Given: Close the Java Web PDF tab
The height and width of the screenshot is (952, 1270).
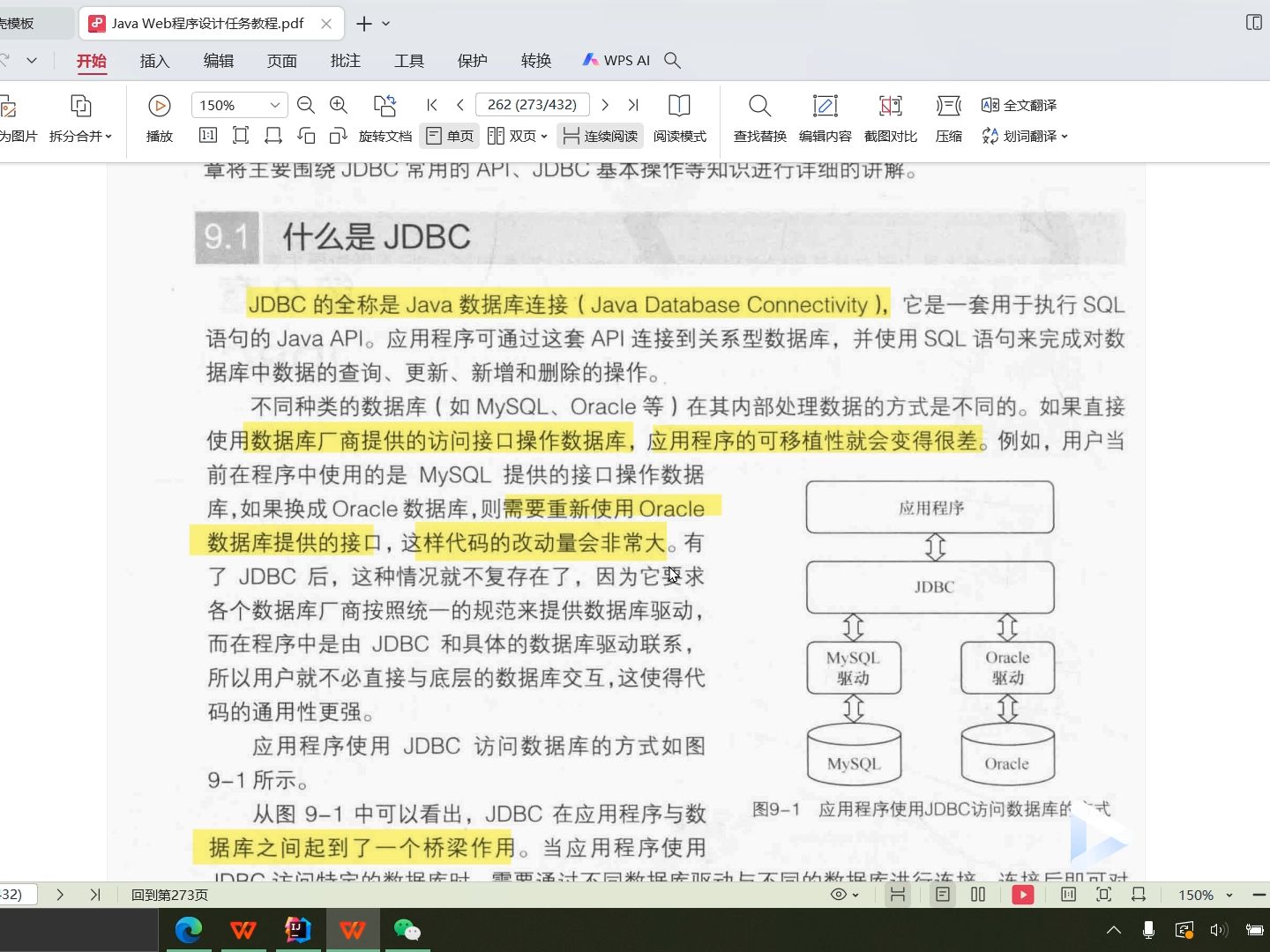Looking at the screenshot, I should (x=326, y=24).
